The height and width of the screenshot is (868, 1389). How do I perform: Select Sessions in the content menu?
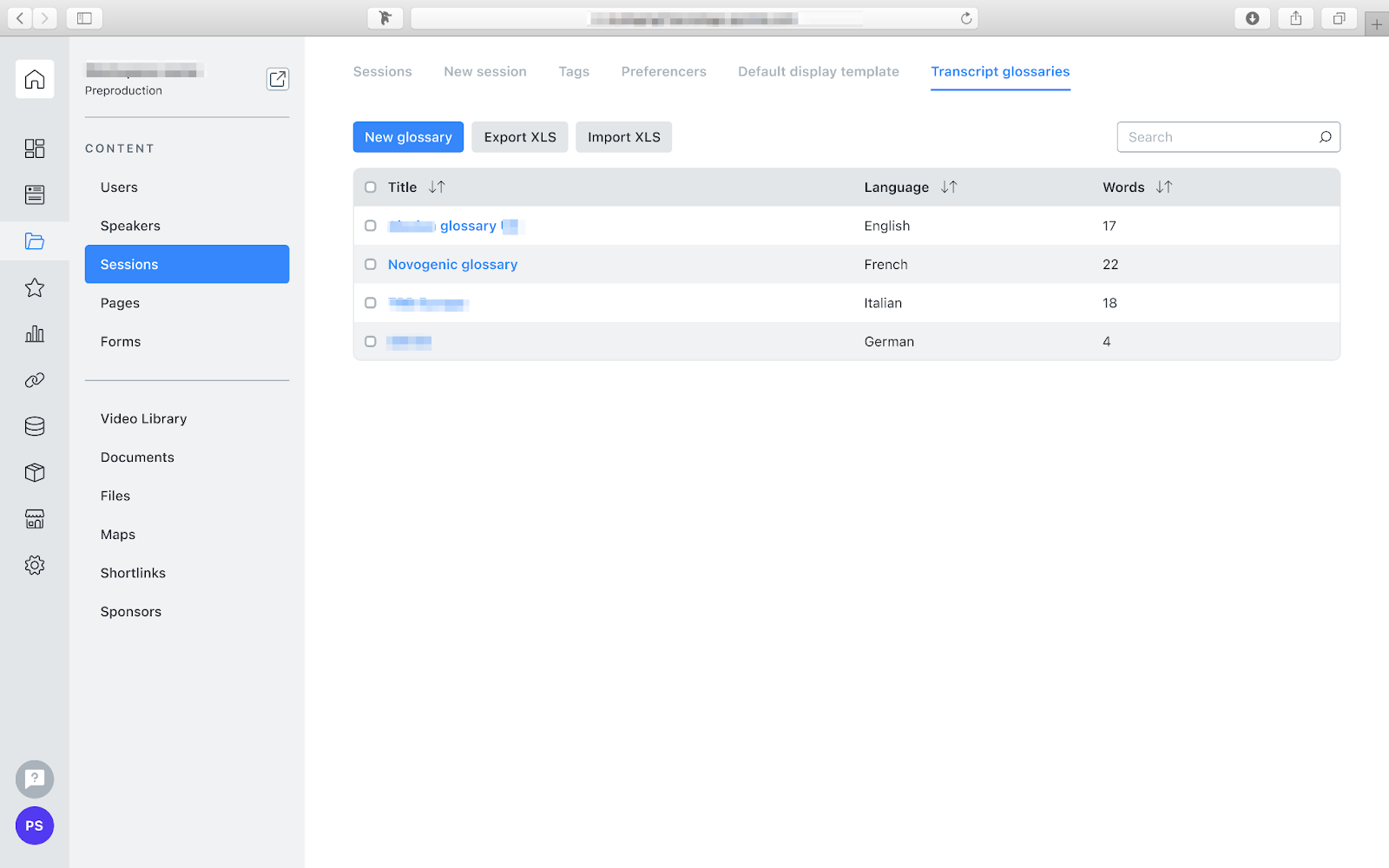click(187, 264)
